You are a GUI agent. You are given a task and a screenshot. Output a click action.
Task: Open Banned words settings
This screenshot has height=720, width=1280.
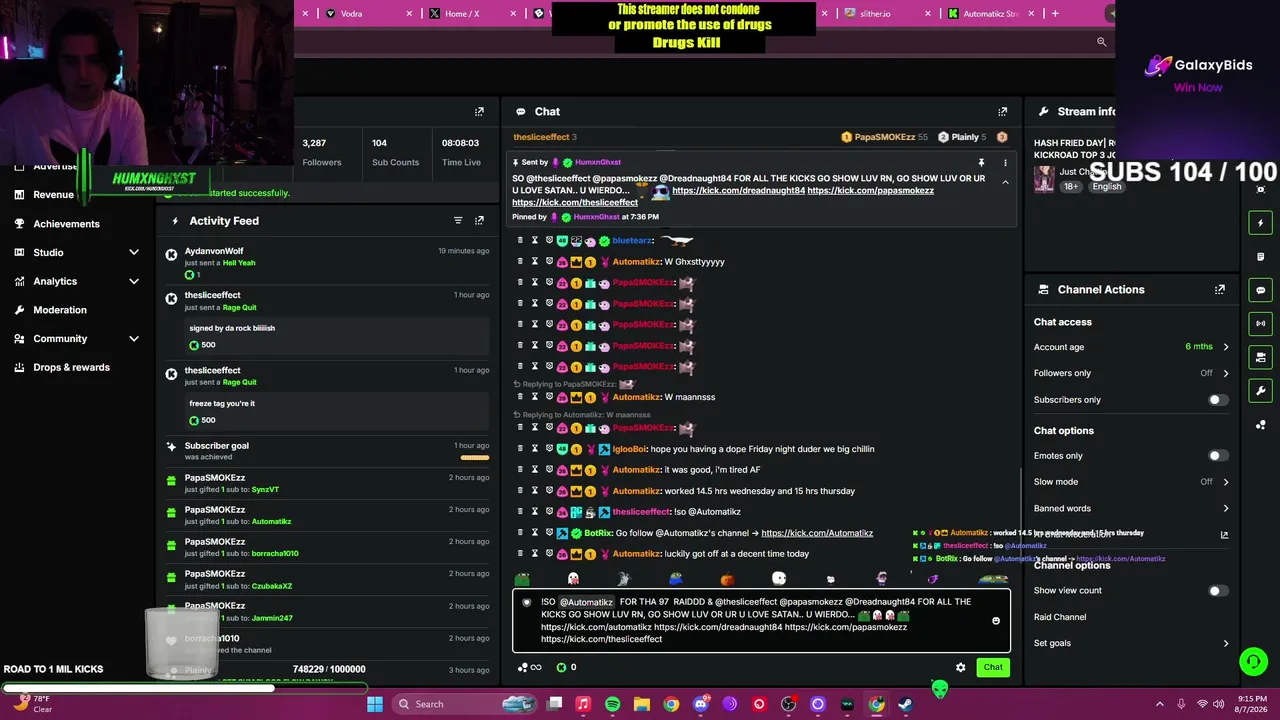pos(1131,508)
